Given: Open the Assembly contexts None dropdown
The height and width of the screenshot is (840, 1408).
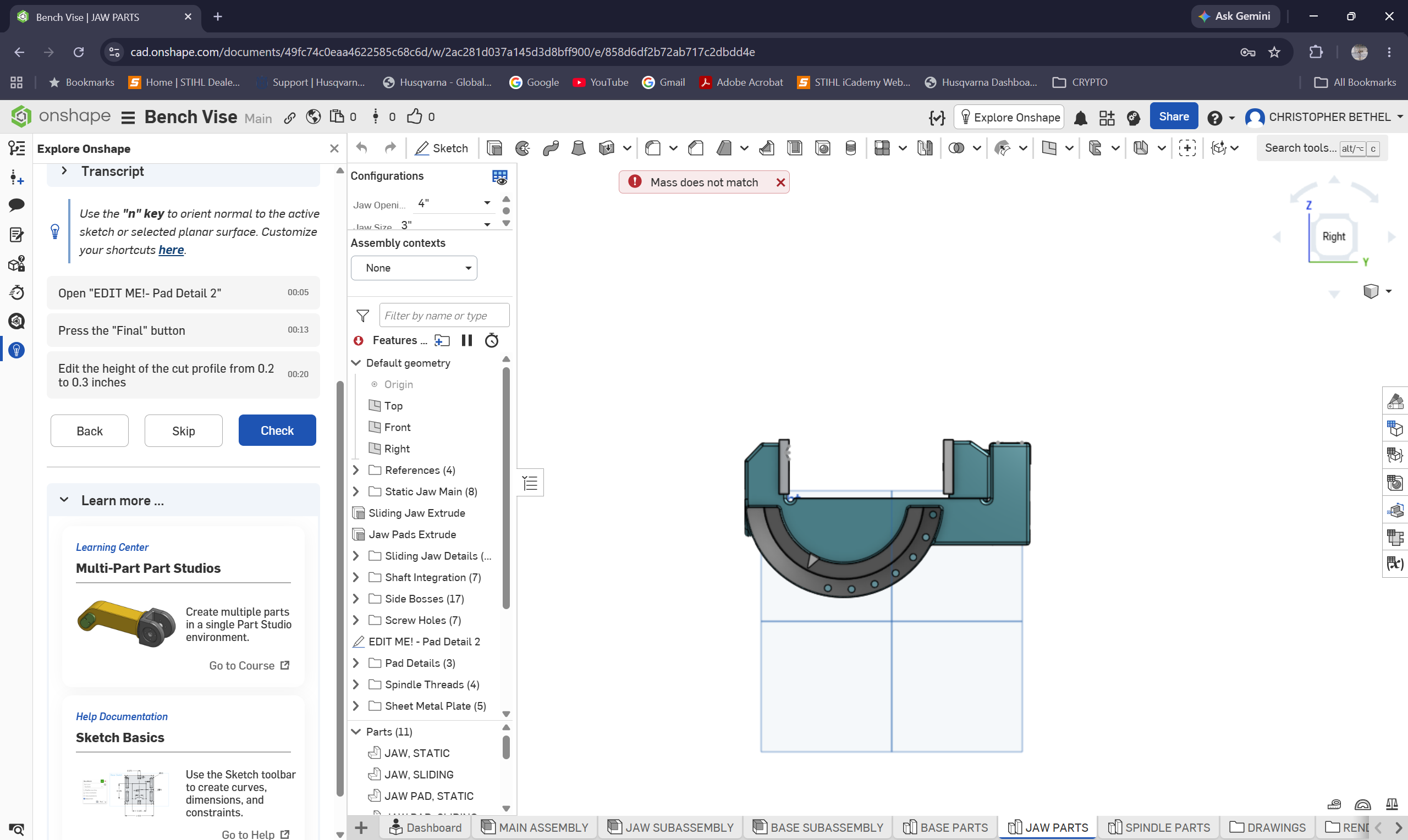Looking at the screenshot, I should pyautogui.click(x=414, y=268).
